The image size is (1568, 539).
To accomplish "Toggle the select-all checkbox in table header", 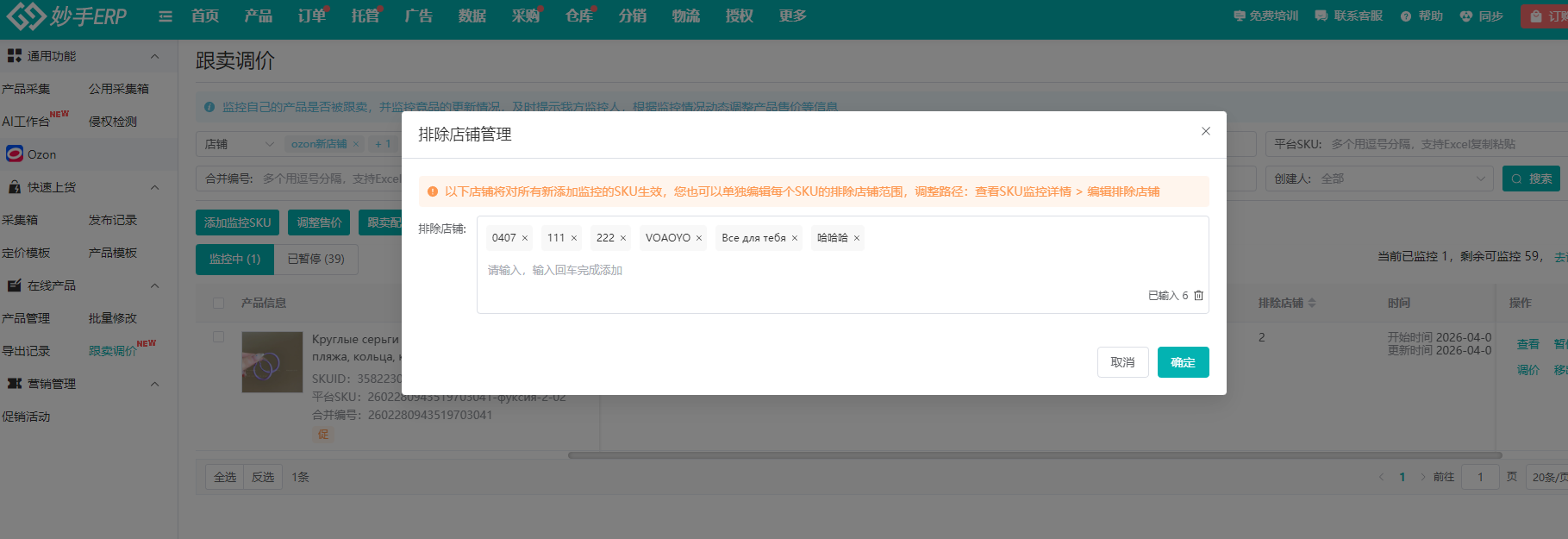I will coord(218,303).
